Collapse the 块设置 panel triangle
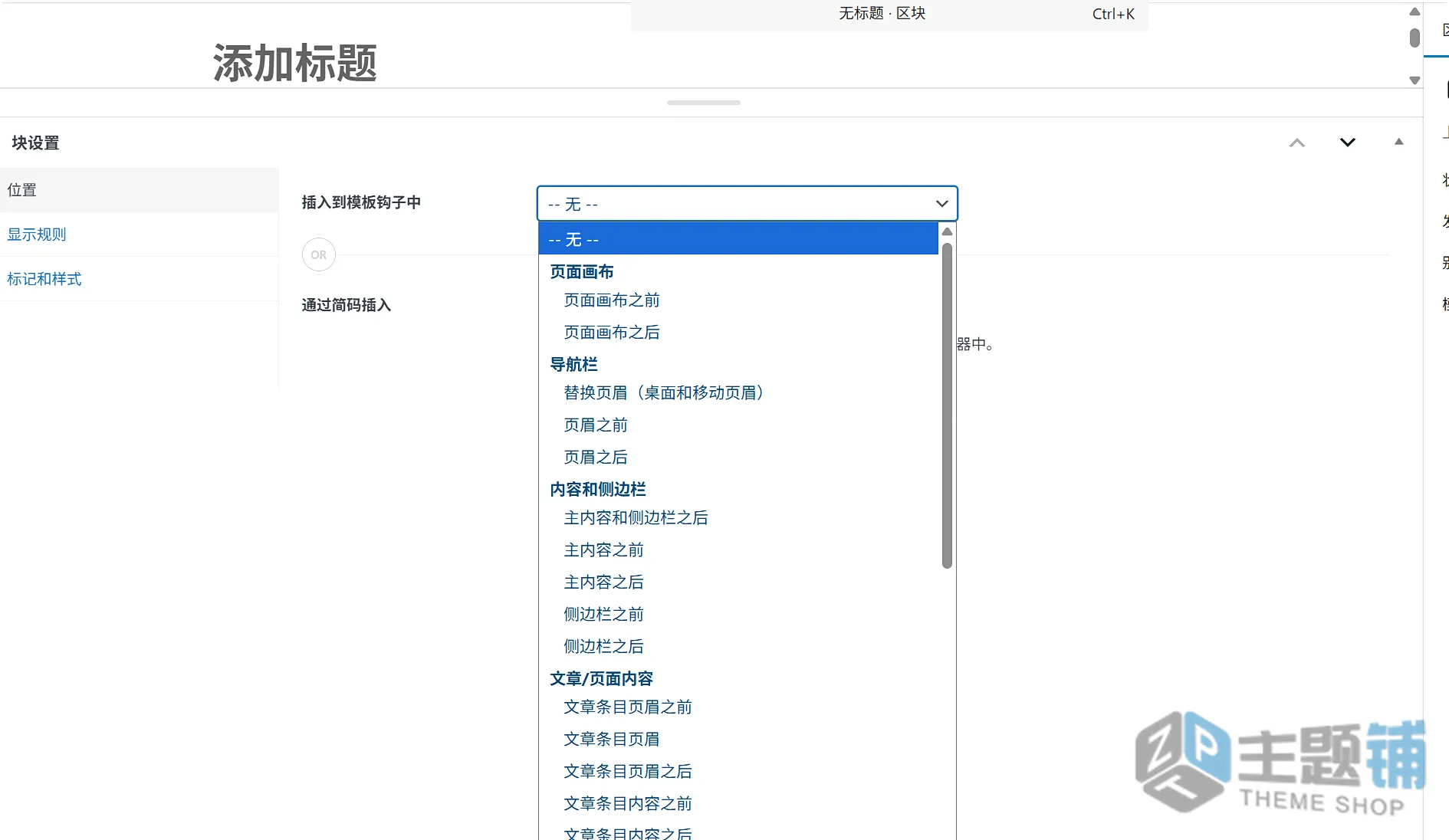 click(1398, 142)
